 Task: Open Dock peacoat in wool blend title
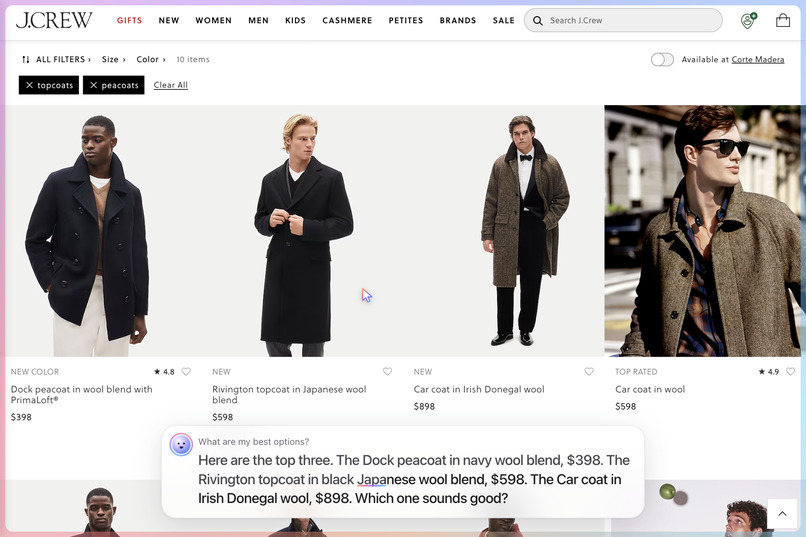pyautogui.click(x=81, y=395)
